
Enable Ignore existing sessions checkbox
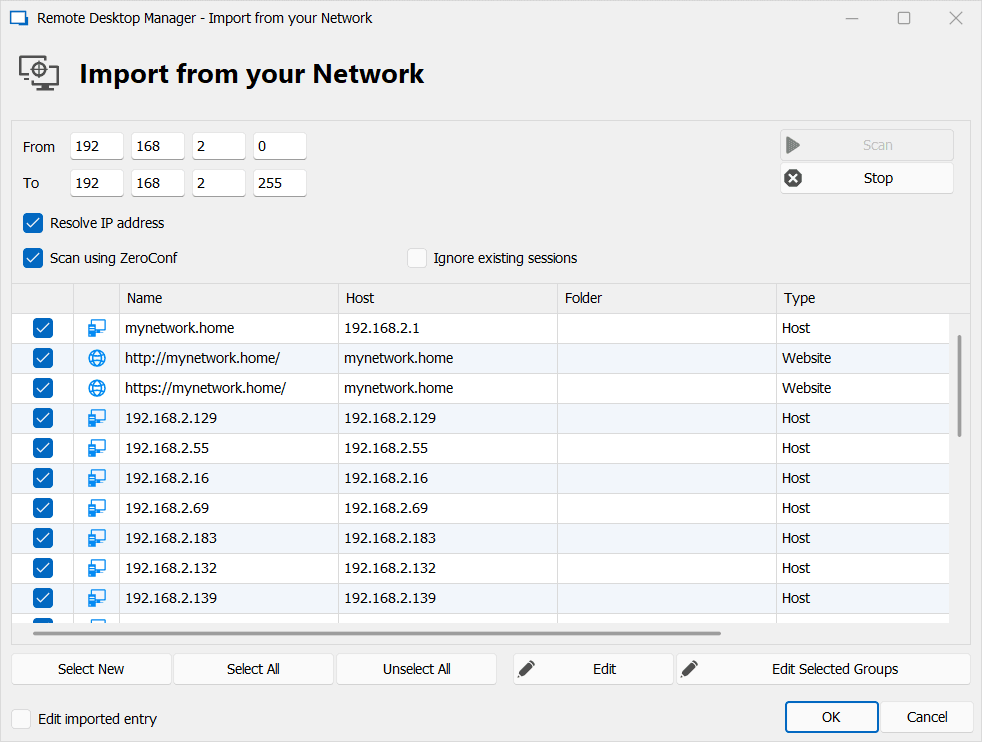(417, 258)
